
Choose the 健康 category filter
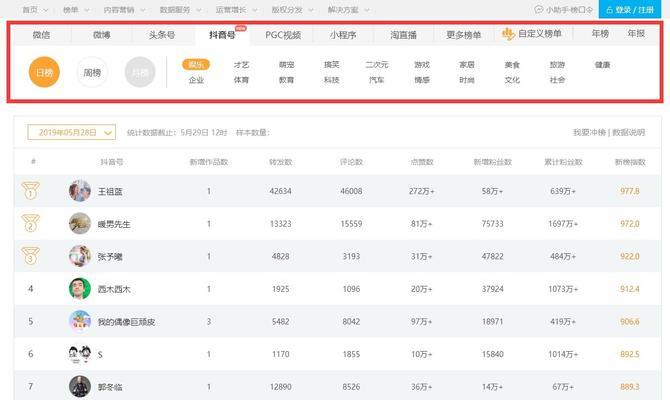602,65
